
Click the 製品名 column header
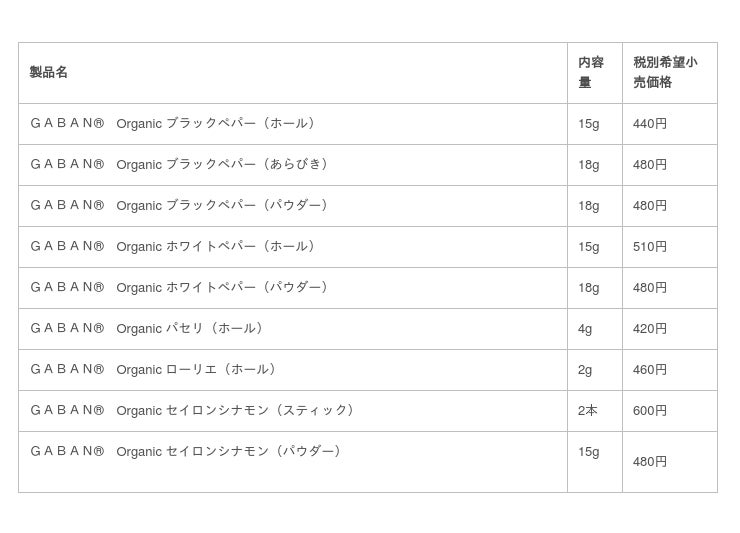49,73
